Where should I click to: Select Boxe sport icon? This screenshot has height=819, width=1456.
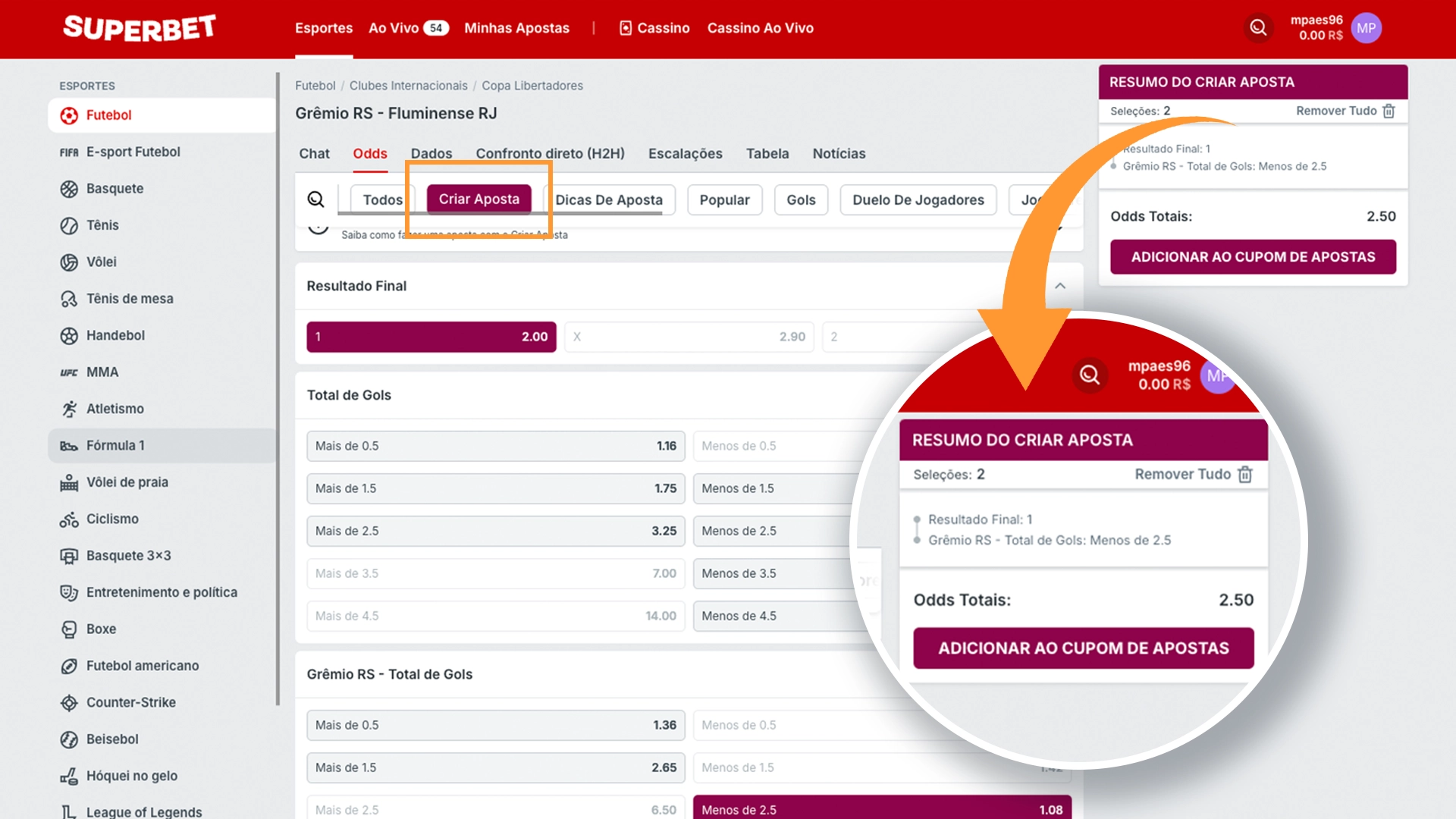[x=69, y=629]
